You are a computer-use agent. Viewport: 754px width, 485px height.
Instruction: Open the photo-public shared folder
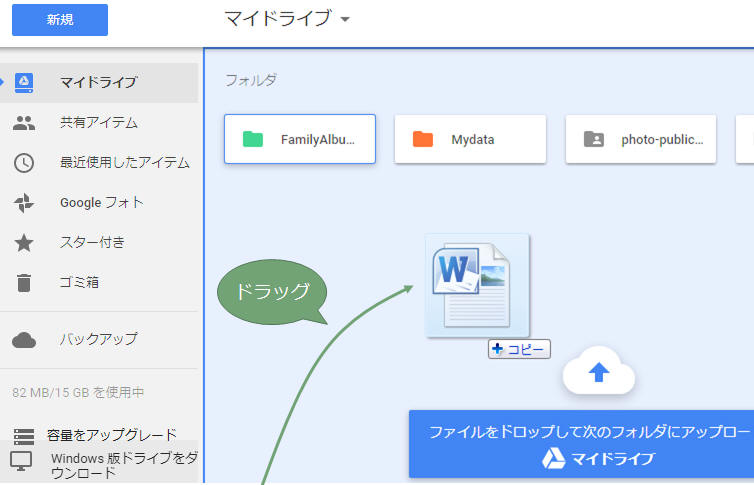tap(641, 139)
